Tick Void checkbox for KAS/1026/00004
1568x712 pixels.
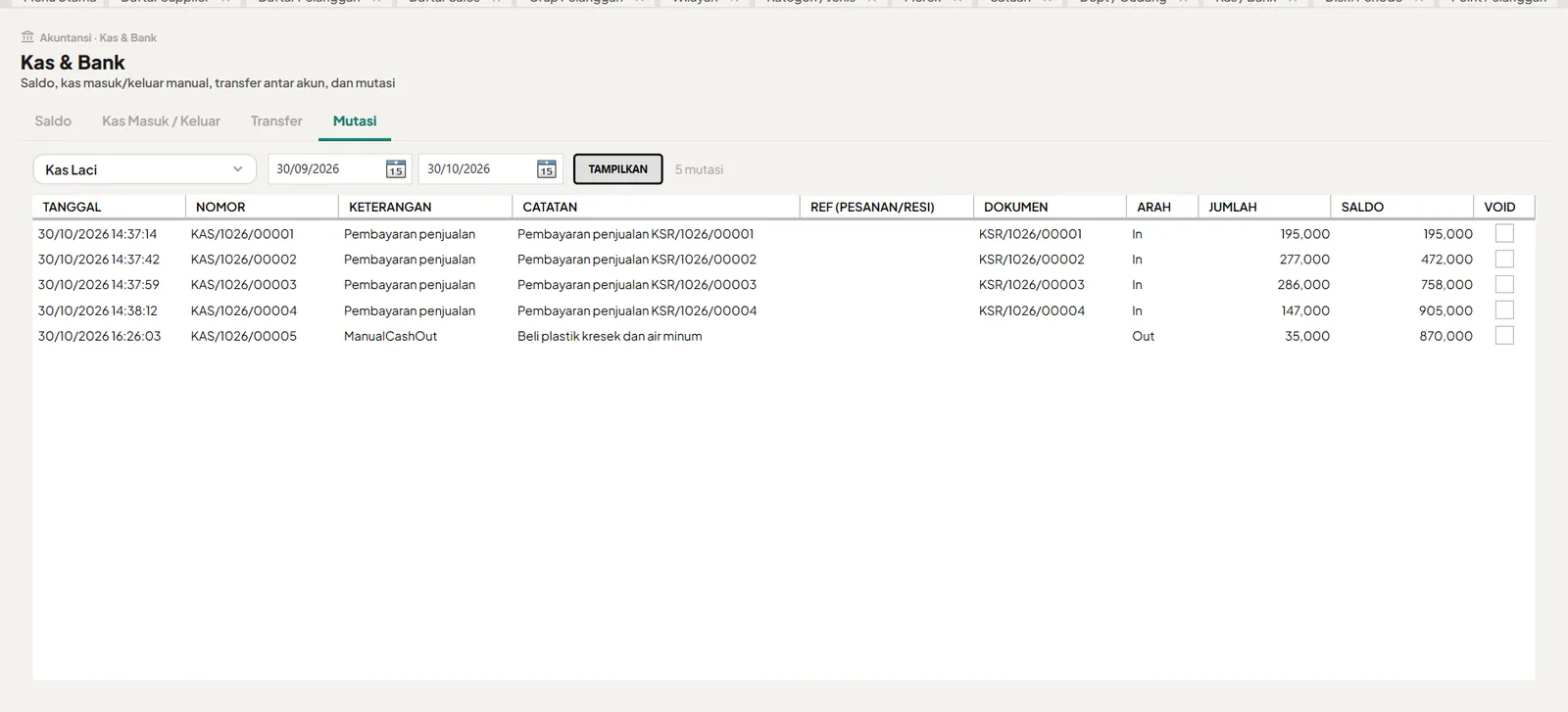point(1504,310)
